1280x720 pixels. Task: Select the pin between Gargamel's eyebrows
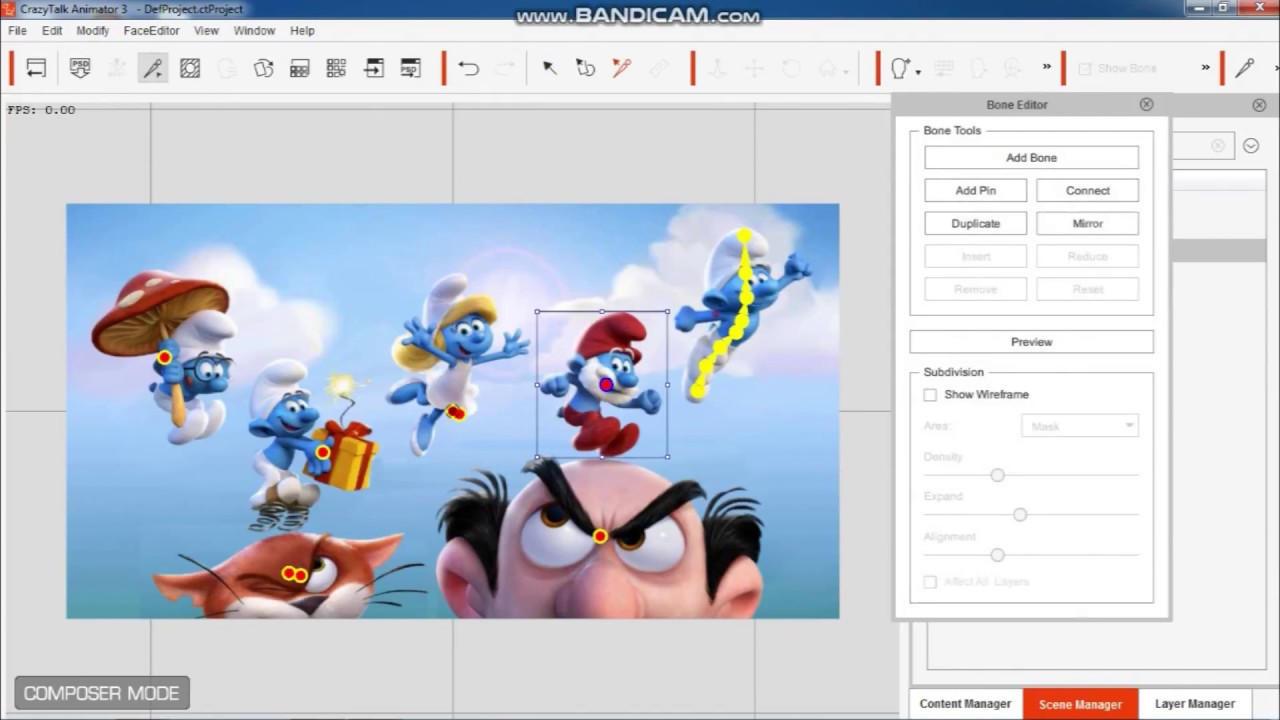600,537
